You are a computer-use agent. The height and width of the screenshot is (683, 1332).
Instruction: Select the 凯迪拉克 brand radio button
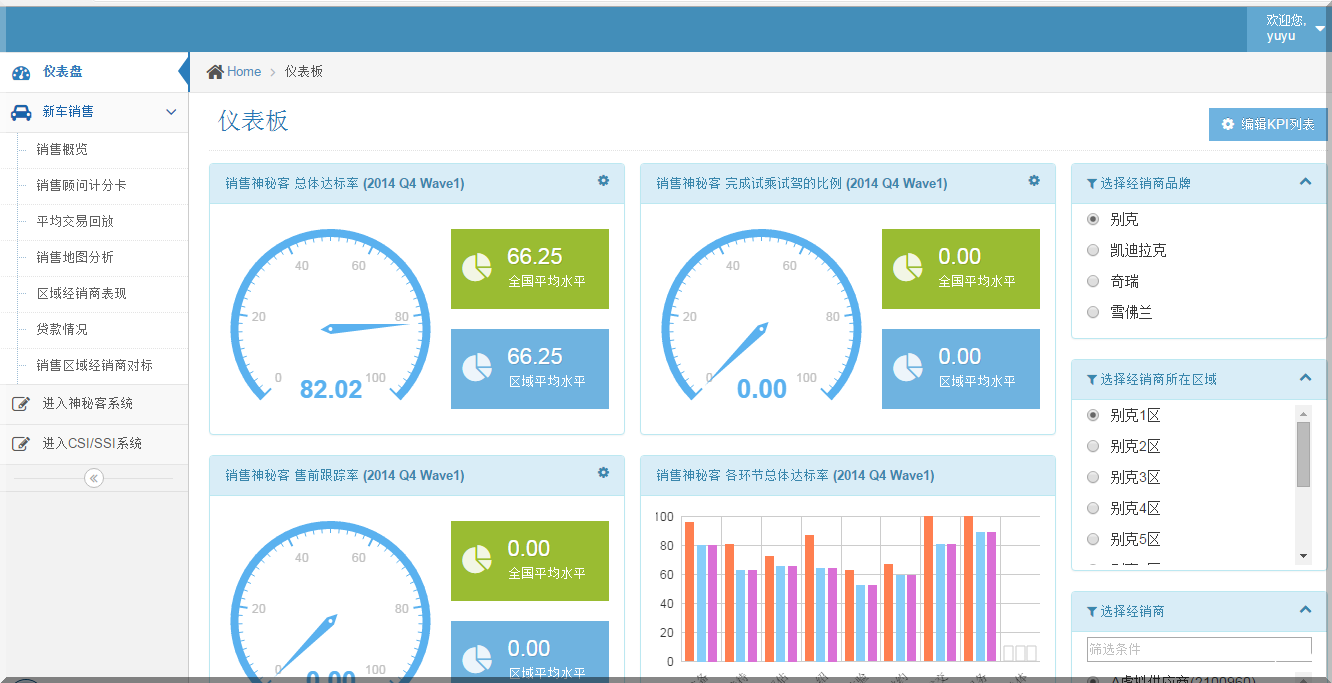(1093, 251)
